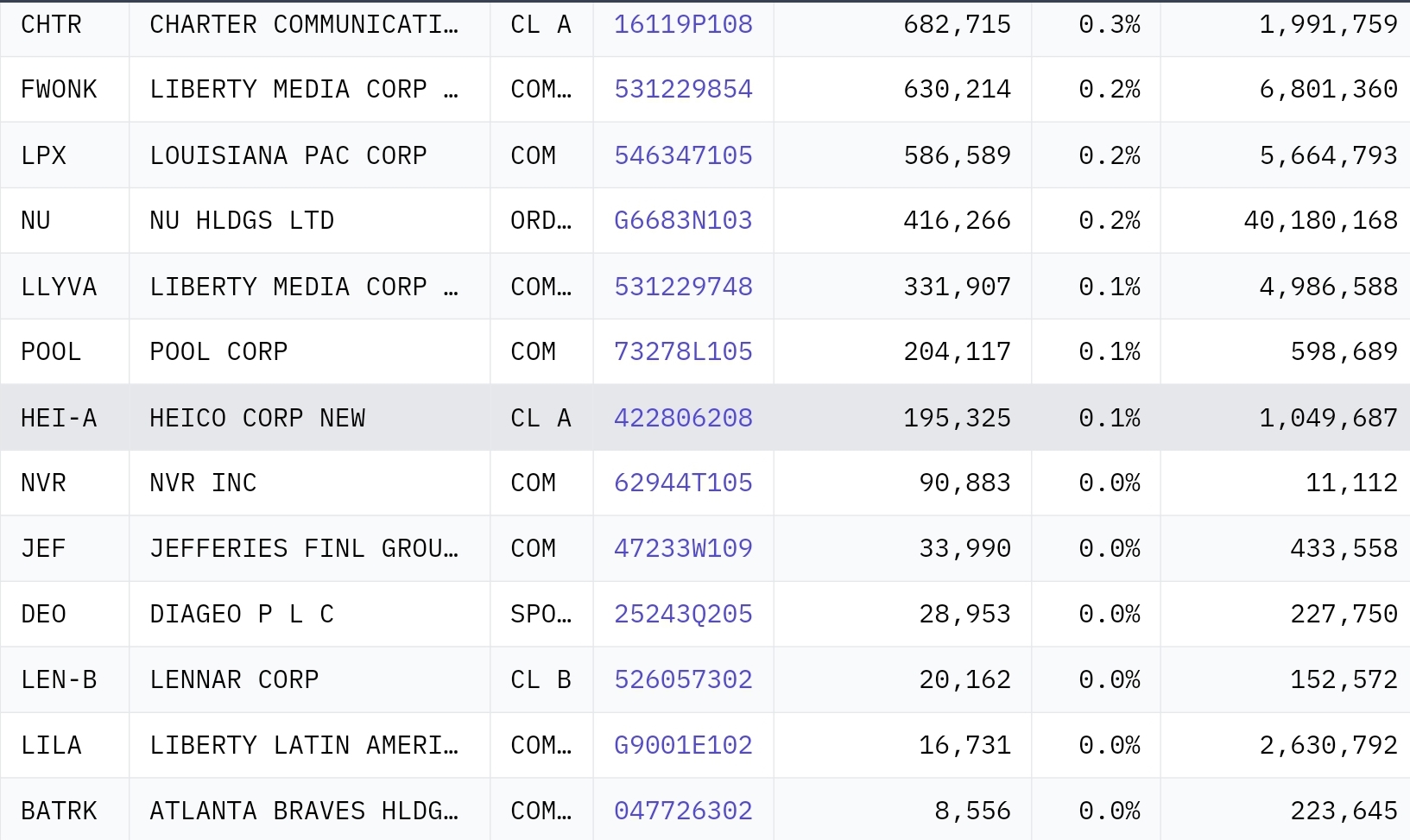1410x840 pixels.
Task: Open CUSIP link 531229748
Action: [683, 287]
